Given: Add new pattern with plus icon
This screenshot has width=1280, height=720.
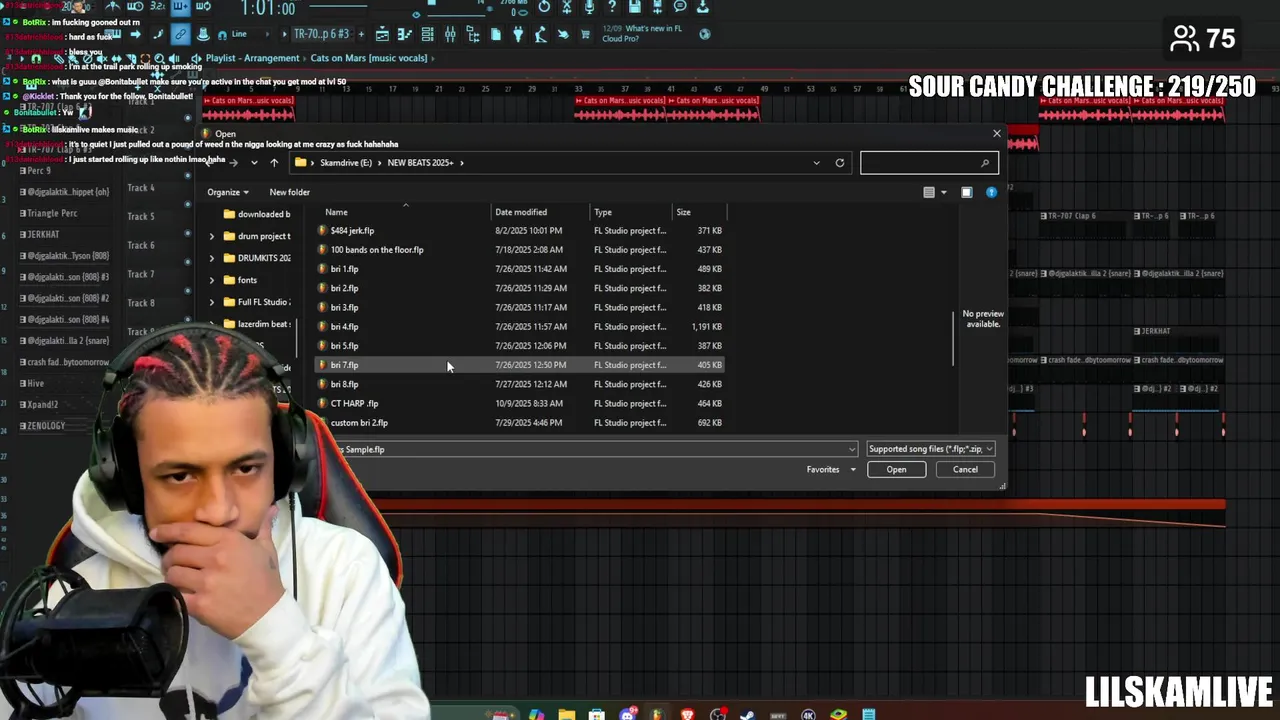Looking at the screenshot, I should tap(361, 34).
